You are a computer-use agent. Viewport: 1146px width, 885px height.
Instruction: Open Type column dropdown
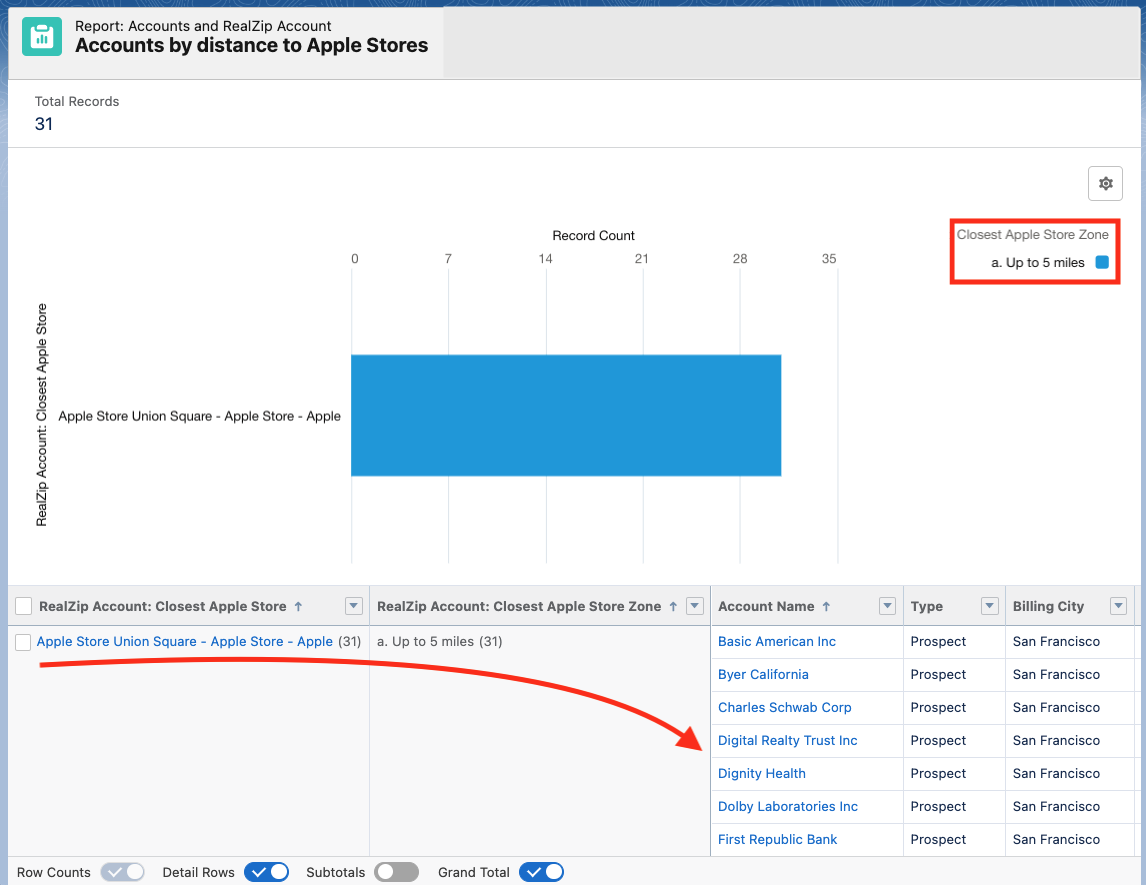(x=990, y=606)
